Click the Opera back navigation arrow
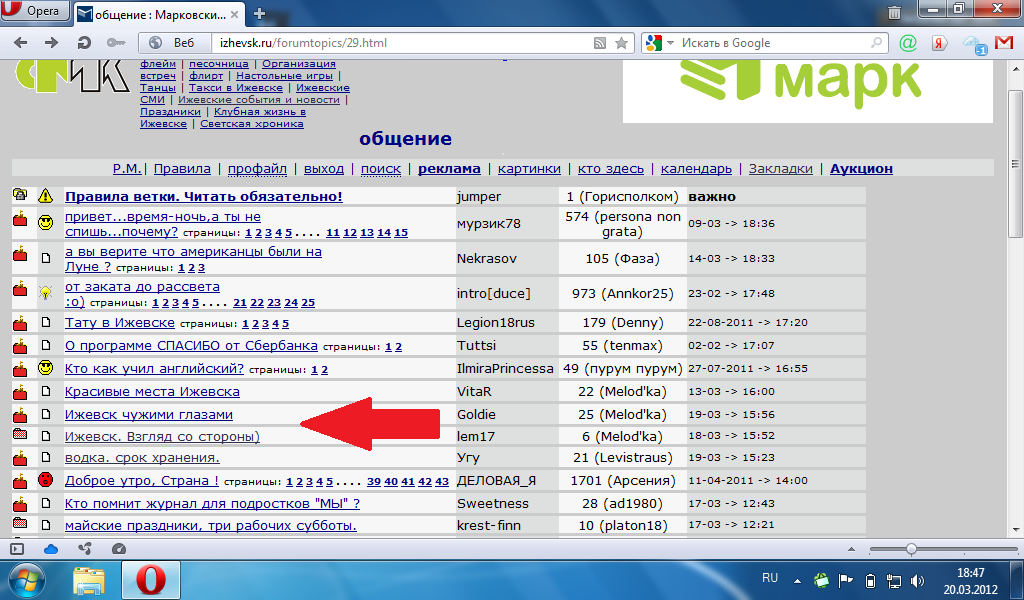This screenshot has height=600, width=1024. (22, 43)
